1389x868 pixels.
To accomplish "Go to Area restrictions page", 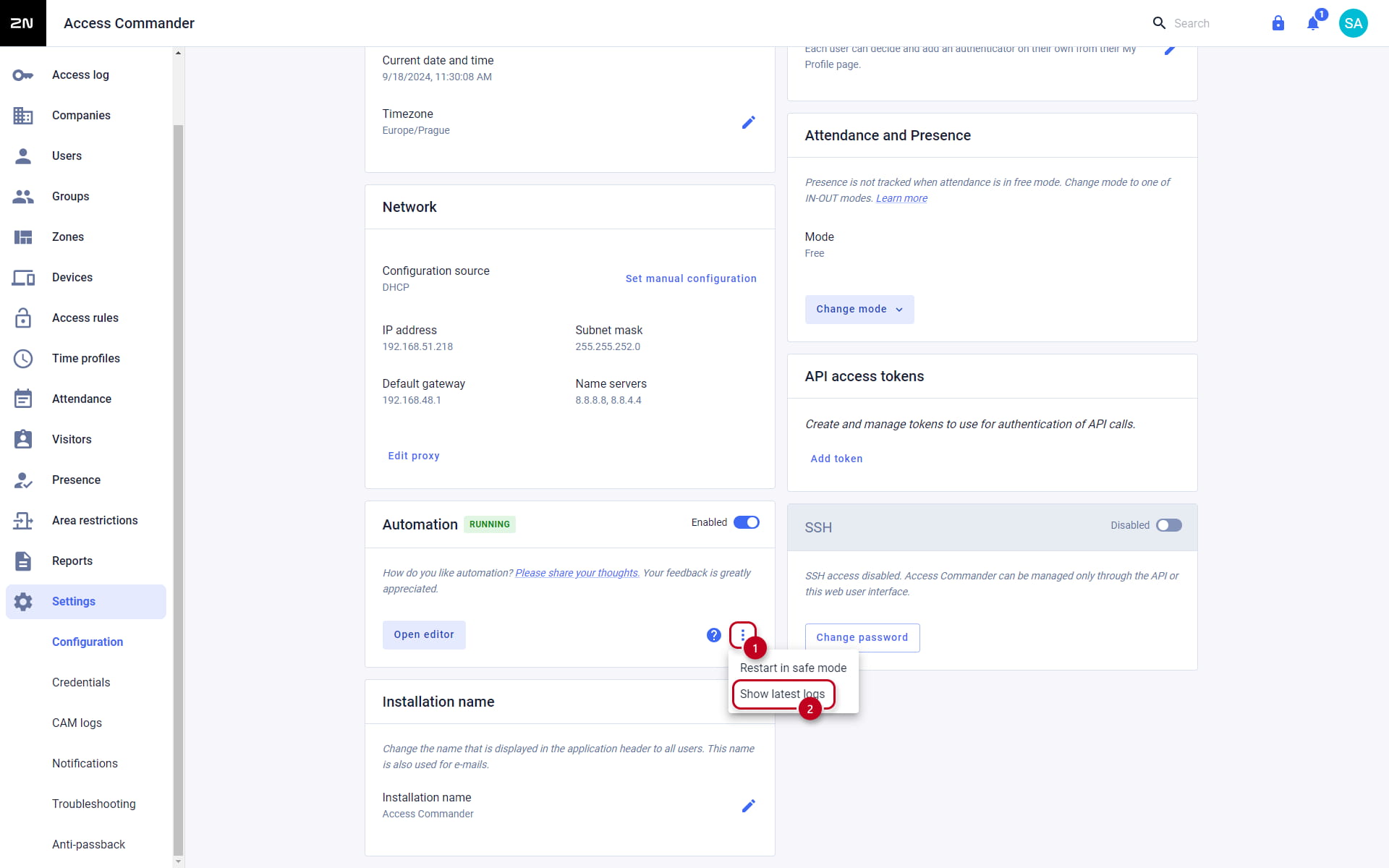I will click(95, 521).
